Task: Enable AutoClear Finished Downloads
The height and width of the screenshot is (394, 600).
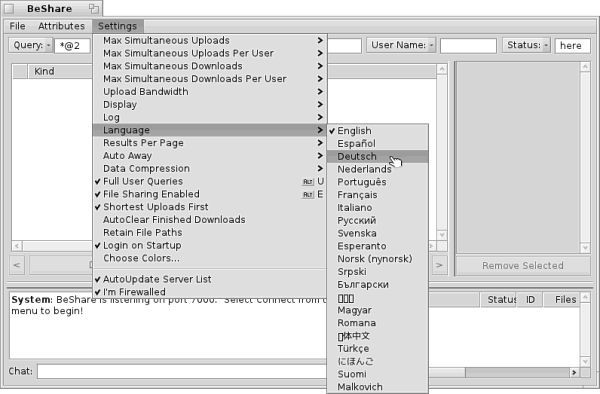Action: [x=210, y=220]
